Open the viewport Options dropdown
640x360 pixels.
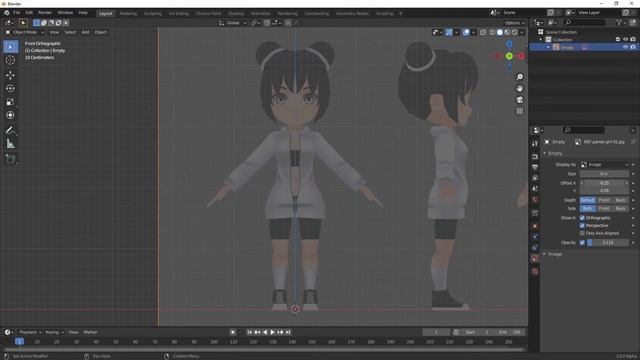(514, 23)
